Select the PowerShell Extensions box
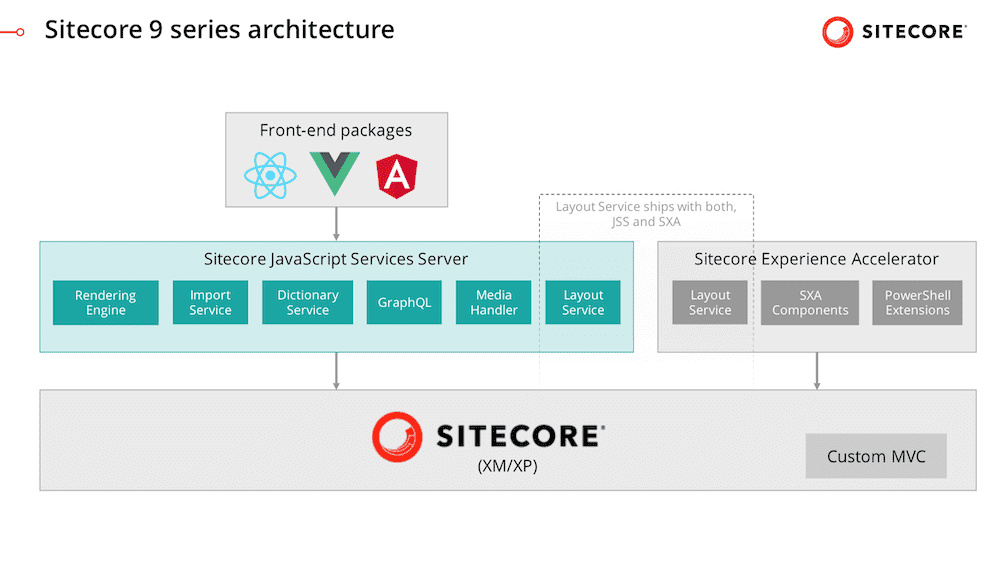This screenshot has height=564, width=1000. [917, 302]
